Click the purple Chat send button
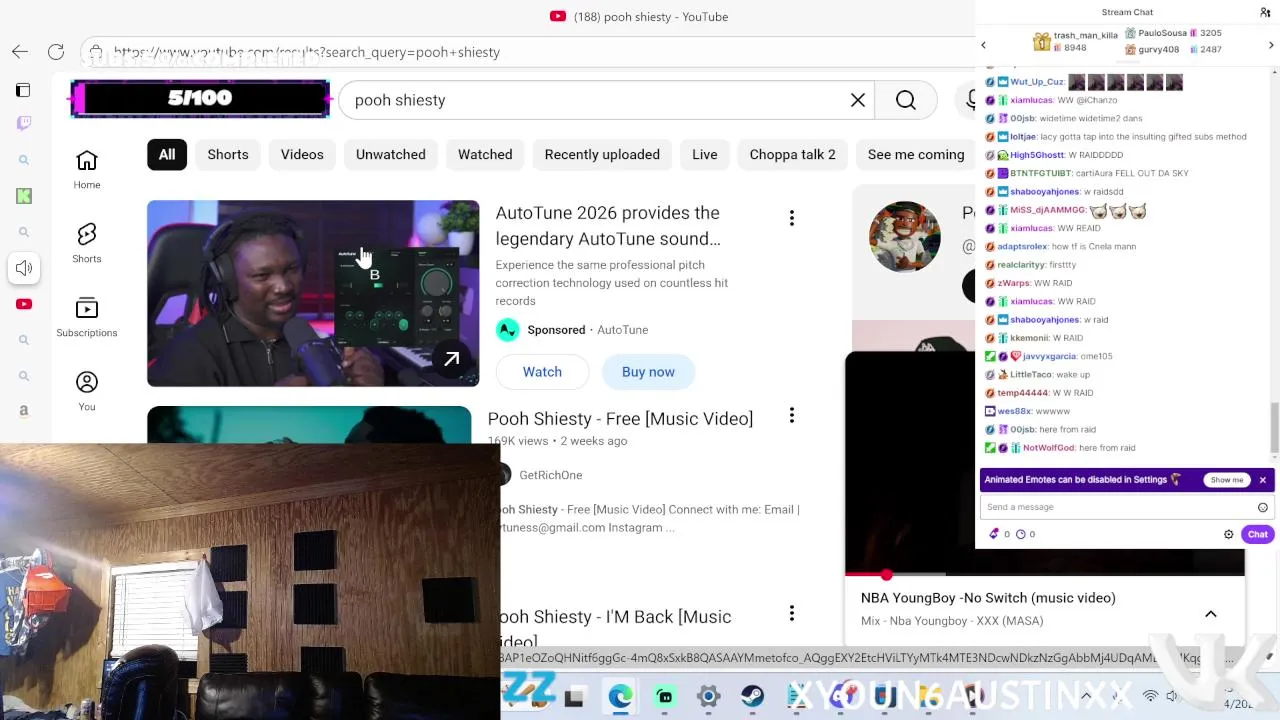Viewport: 1280px width, 720px height. (1258, 534)
